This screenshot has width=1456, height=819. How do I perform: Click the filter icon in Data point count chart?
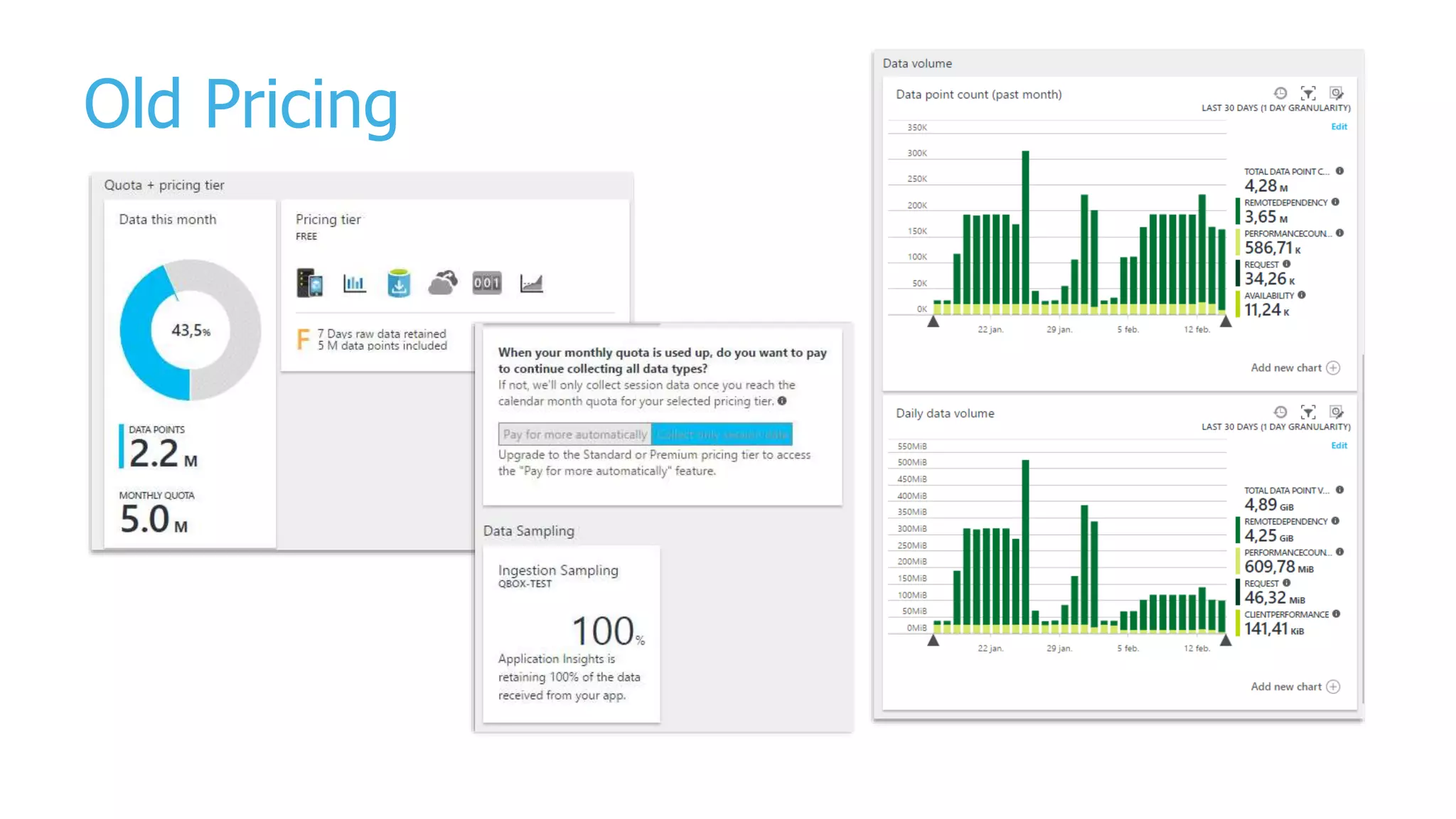coord(1308,93)
